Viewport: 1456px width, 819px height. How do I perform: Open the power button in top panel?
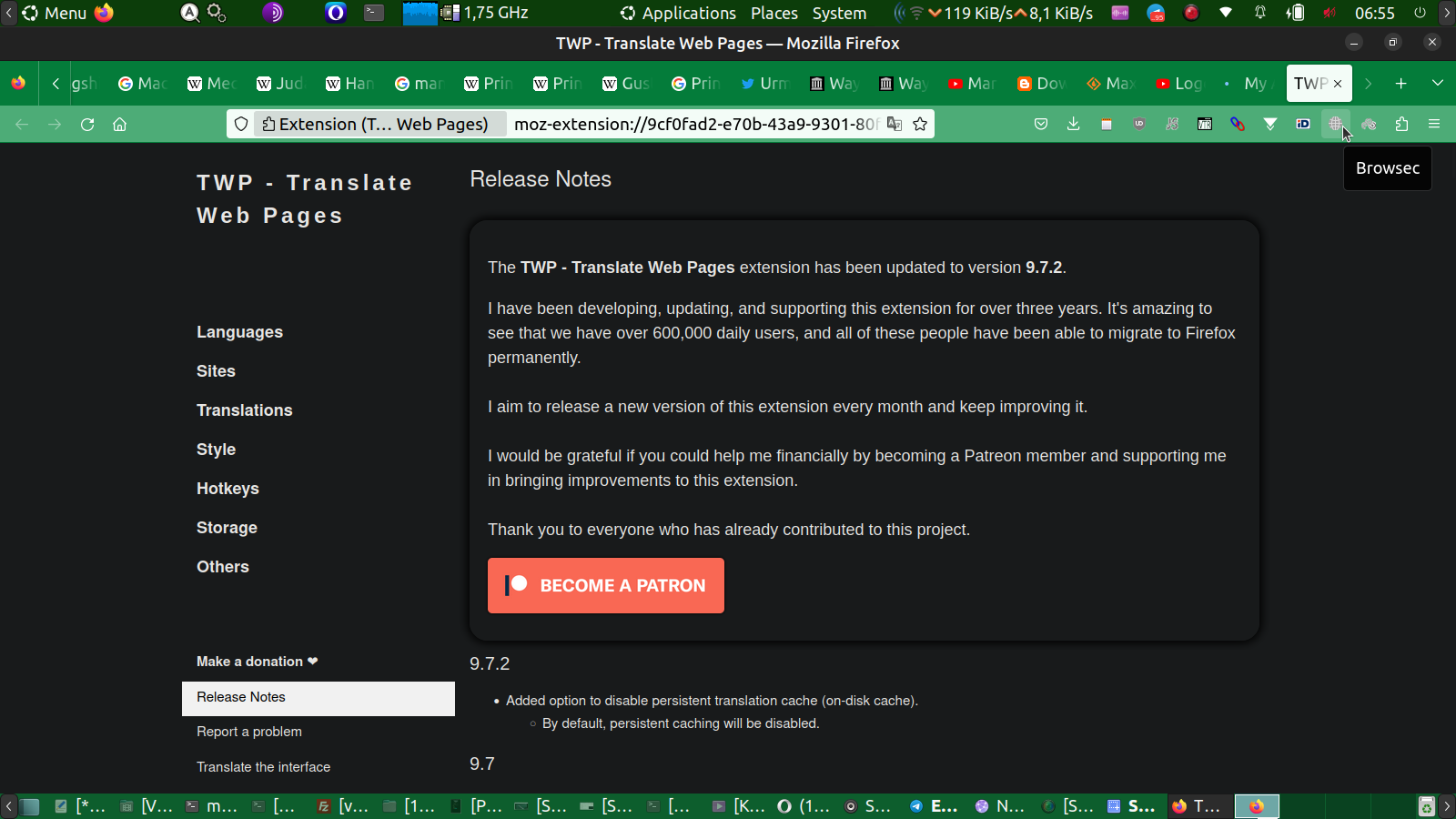click(1420, 13)
